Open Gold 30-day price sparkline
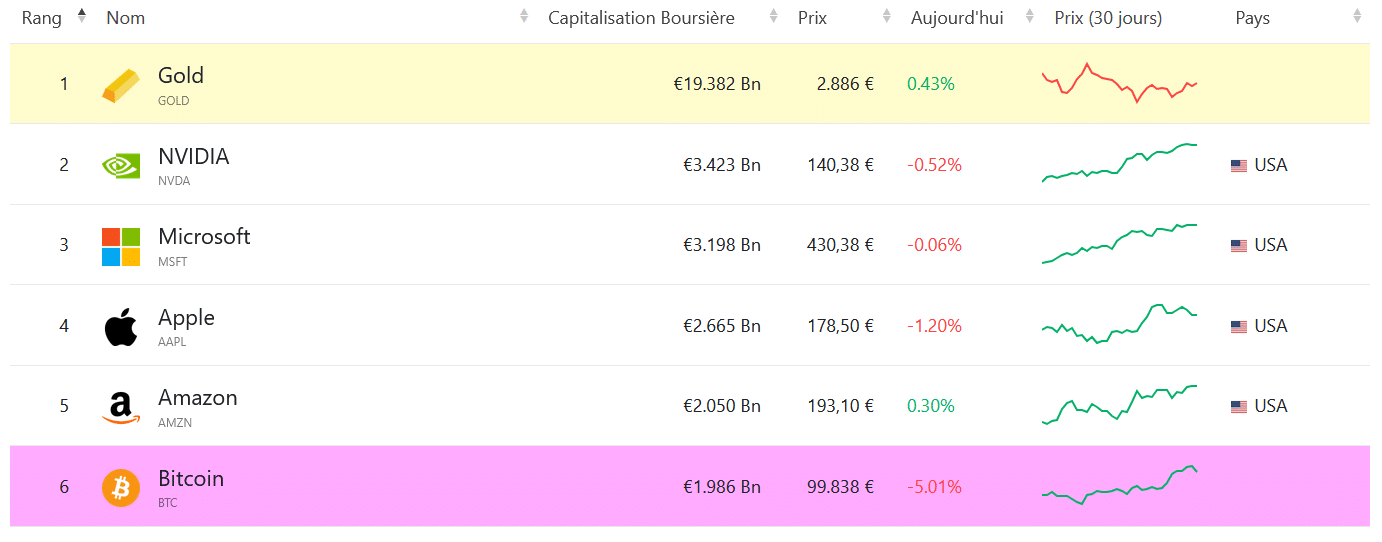Image resolution: width=1382 pixels, height=542 pixels. pyautogui.click(x=1120, y=83)
